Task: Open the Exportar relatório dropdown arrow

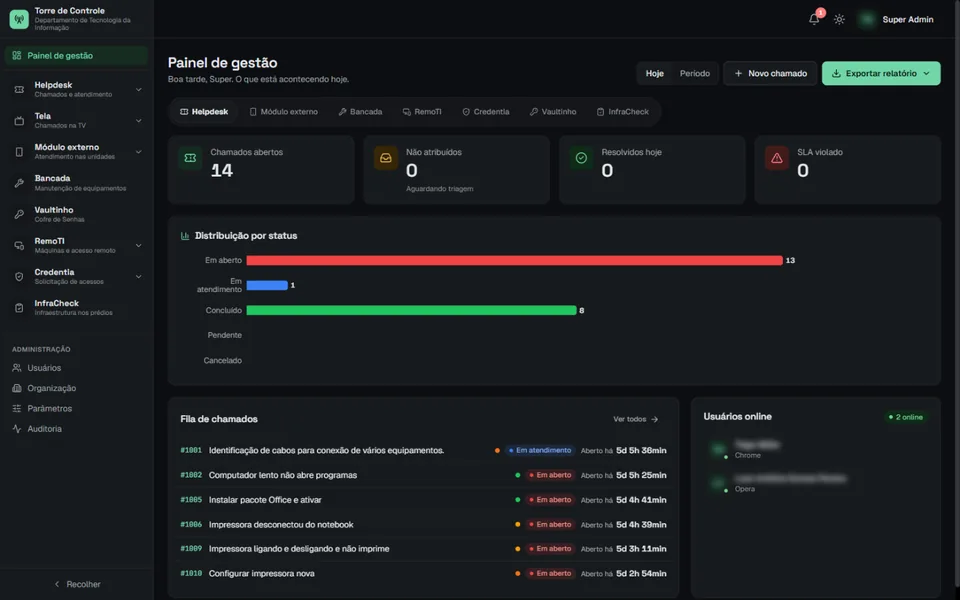Action: pos(926,73)
